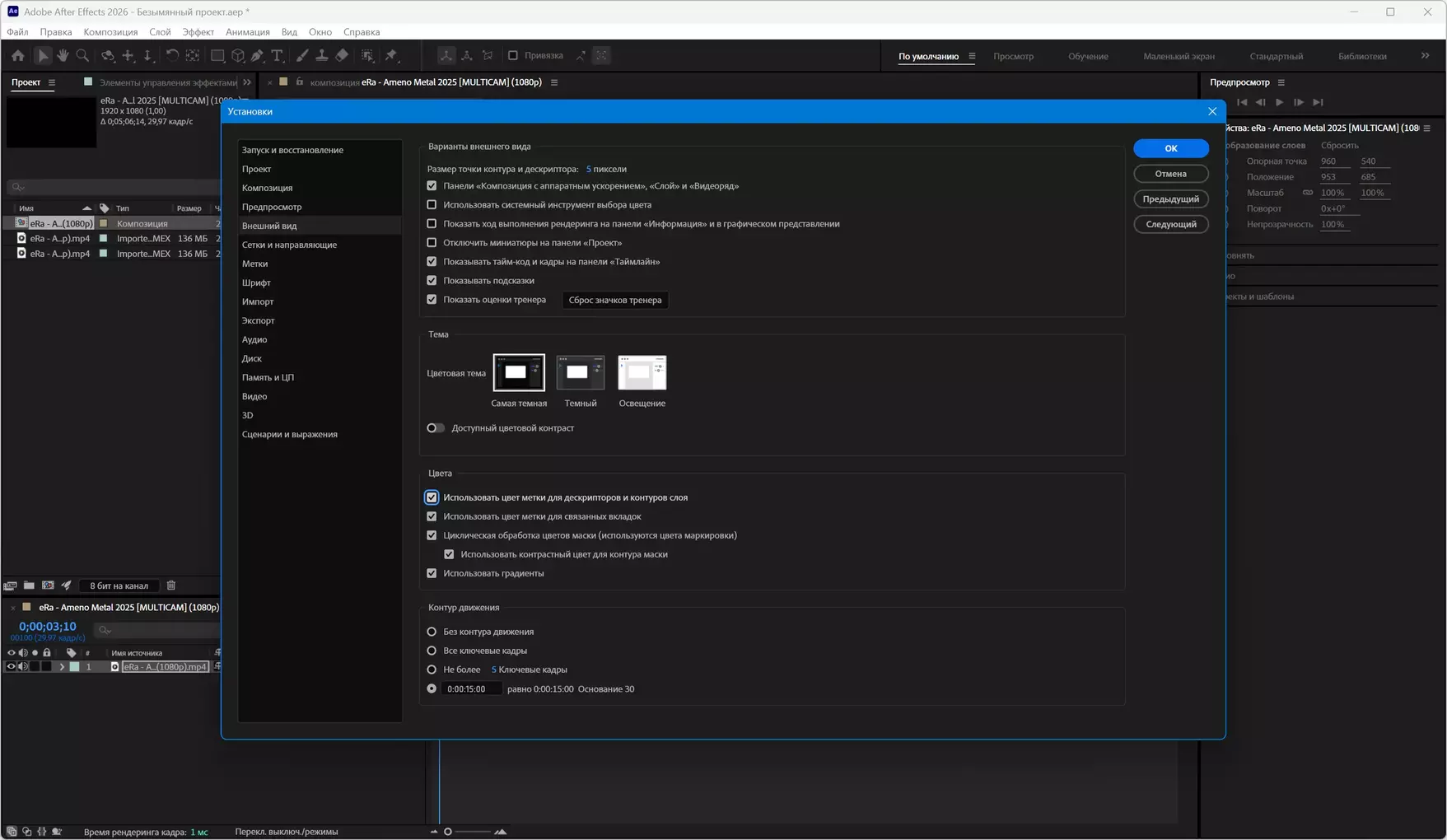Play the preview in Предпросмотр panel
This screenshot has width=1447, height=840.
pos(1279,102)
